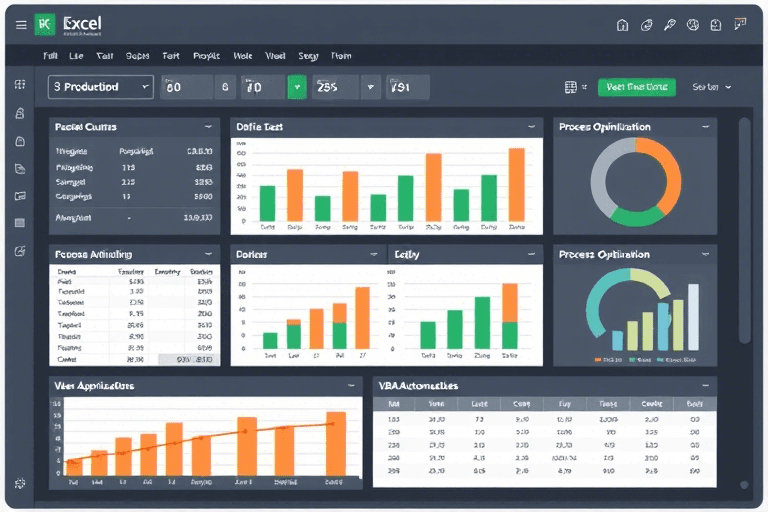Click the lock icon in left sidebar
This screenshot has width=768, height=512.
click(20, 114)
